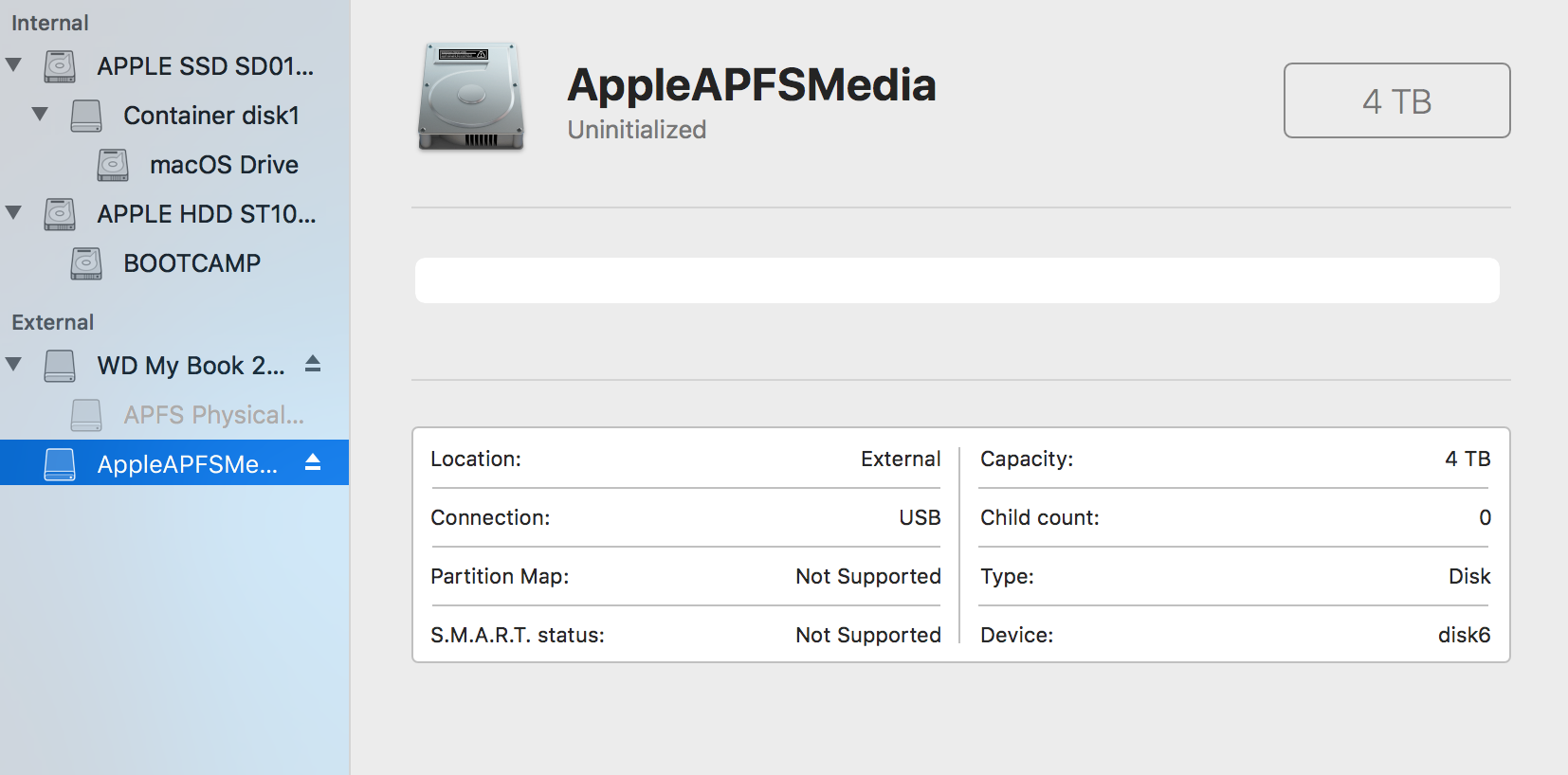Click the empty disk usage bar
The image size is (1568, 775).
coord(957,280)
